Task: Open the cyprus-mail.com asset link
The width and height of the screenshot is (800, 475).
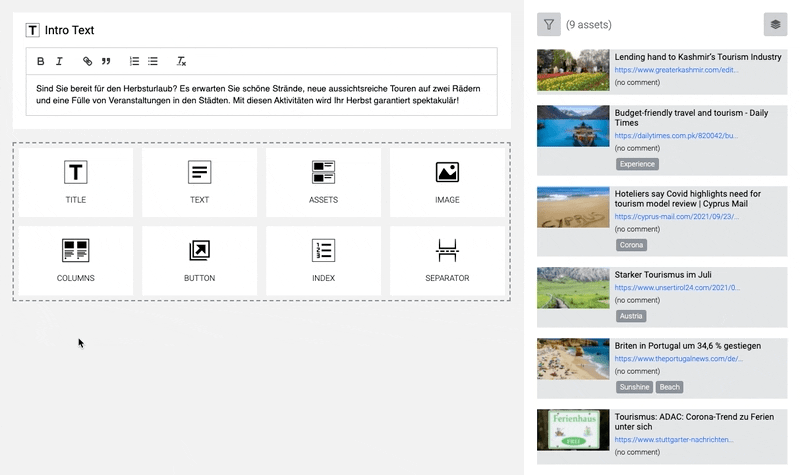Action: coord(677,216)
